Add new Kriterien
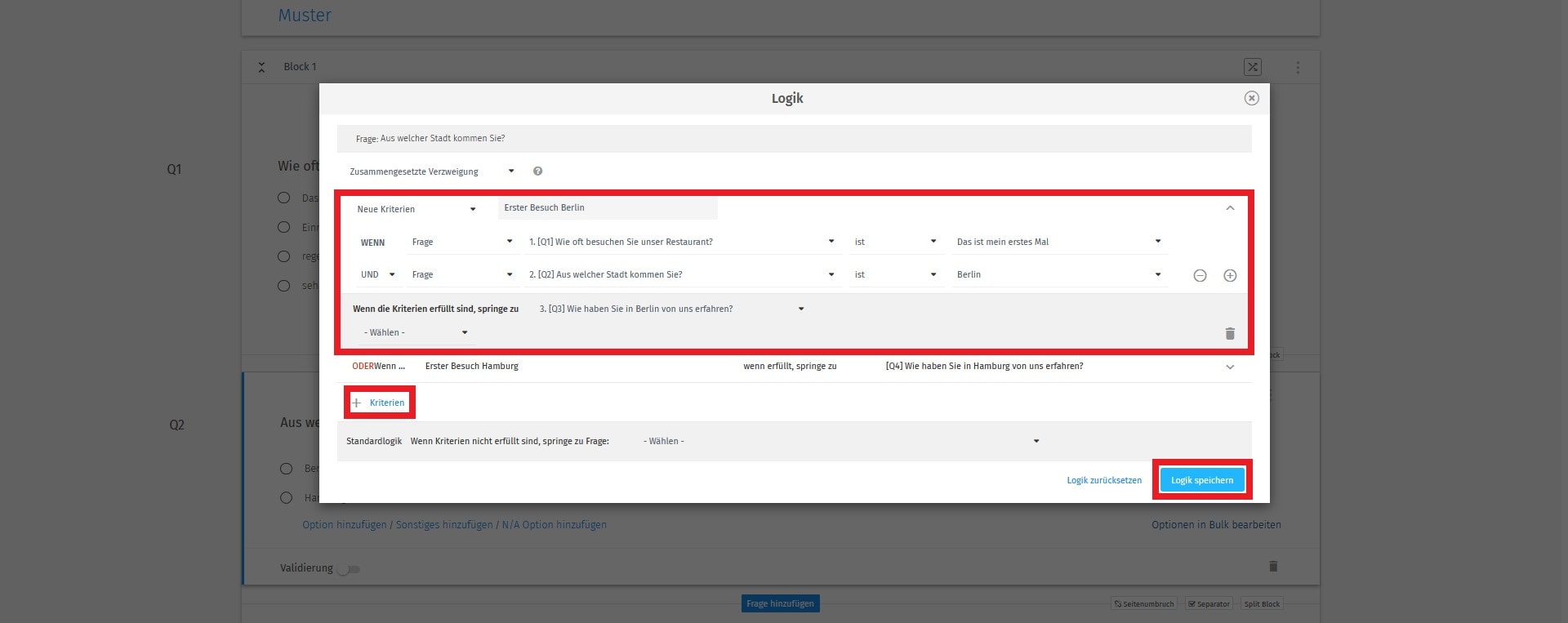The height and width of the screenshot is (623, 1568). click(x=379, y=403)
